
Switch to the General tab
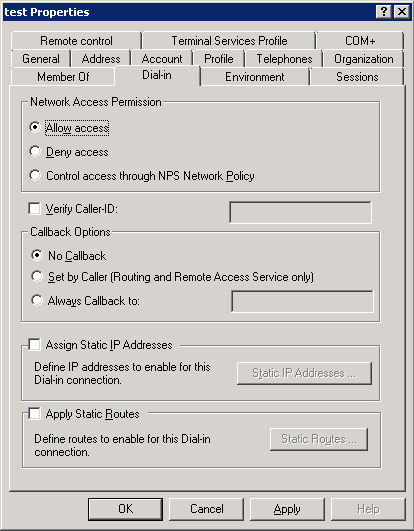click(41, 59)
